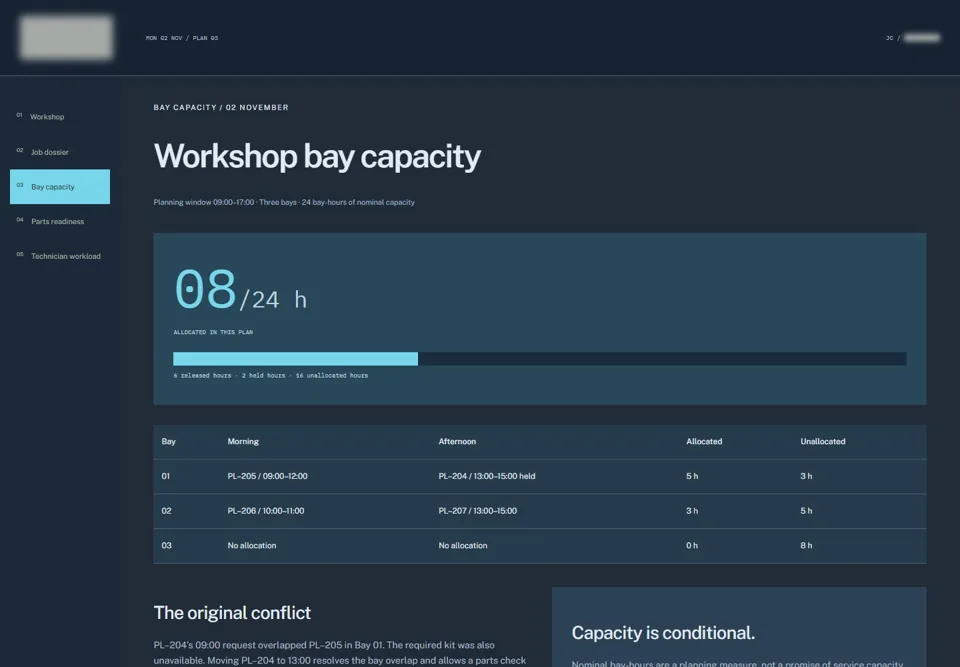Click the Allocated column header
960x667 pixels.
pos(704,442)
